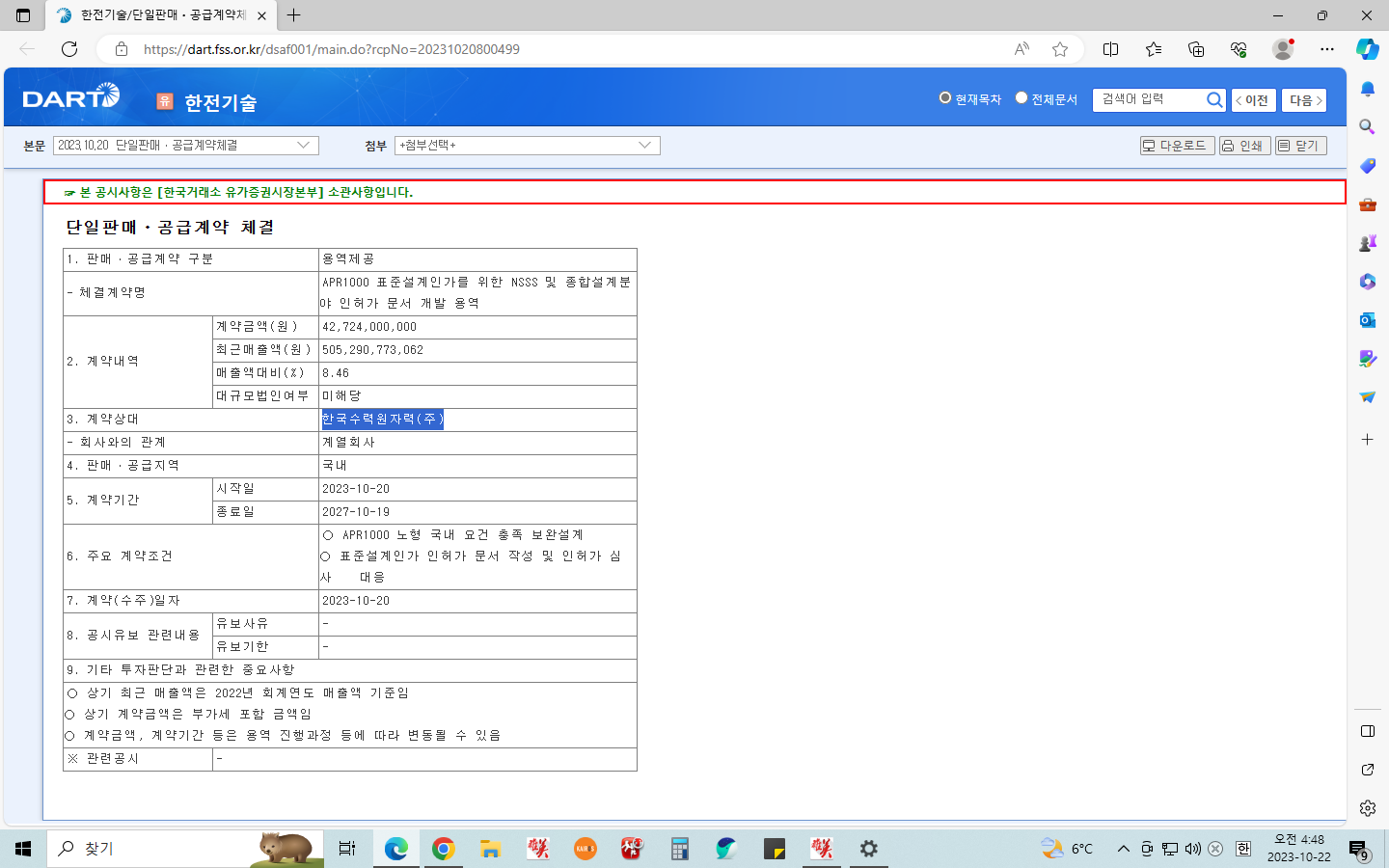
Task: Close the 한전기술 browser tab
Action: click(x=261, y=15)
